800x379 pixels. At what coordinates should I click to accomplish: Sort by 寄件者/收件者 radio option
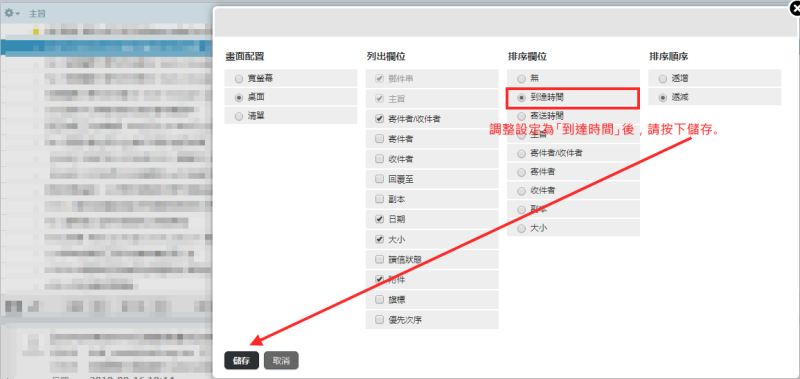click(521, 154)
